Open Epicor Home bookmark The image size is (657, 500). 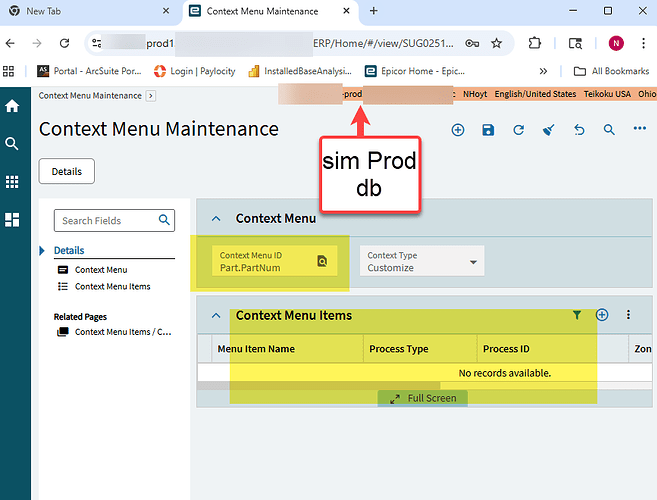[415, 71]
